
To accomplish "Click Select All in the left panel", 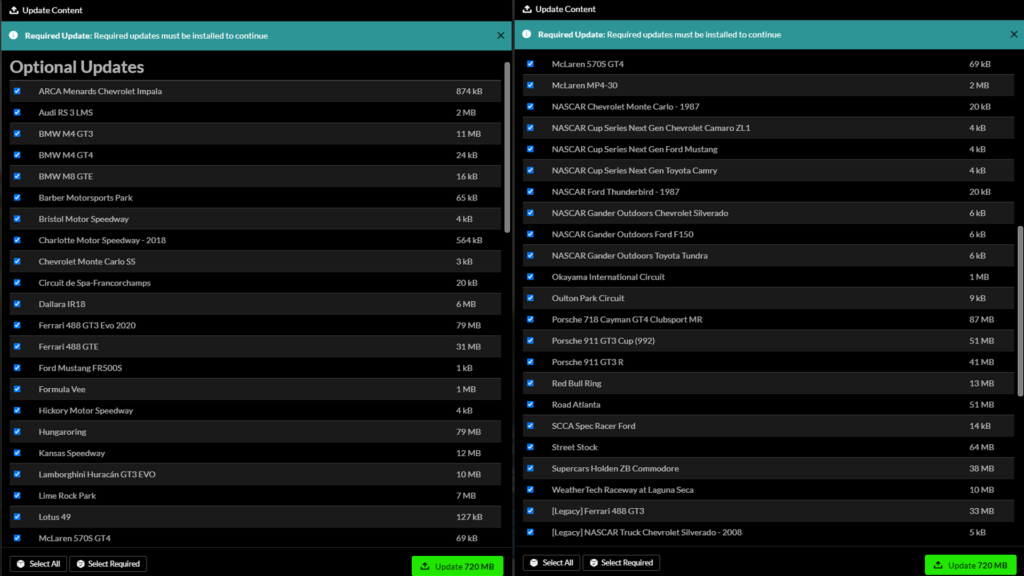I will [38, 564].
